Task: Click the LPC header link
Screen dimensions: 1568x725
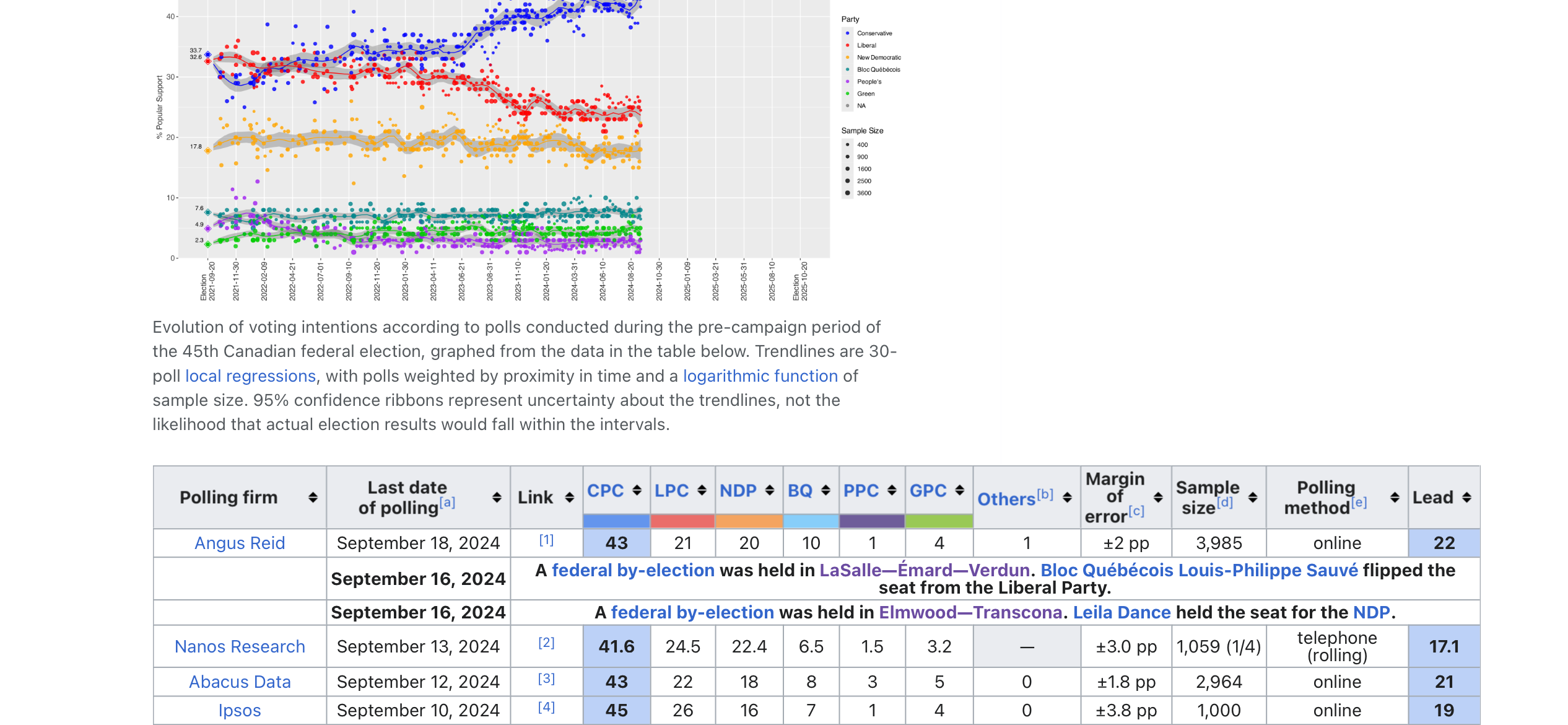Action: click(x=671, y=491)
